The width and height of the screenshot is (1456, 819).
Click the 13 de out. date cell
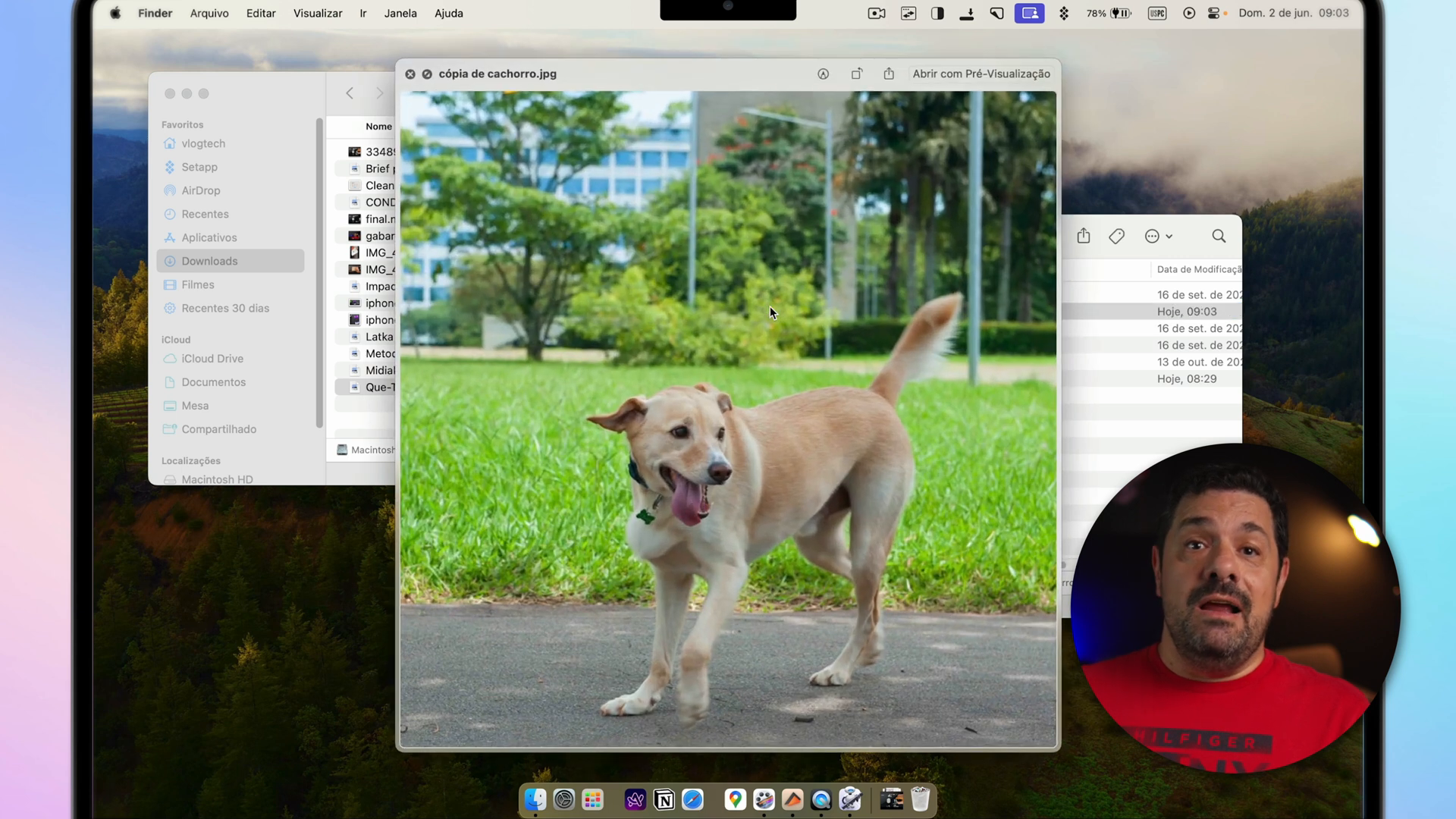1199,362
